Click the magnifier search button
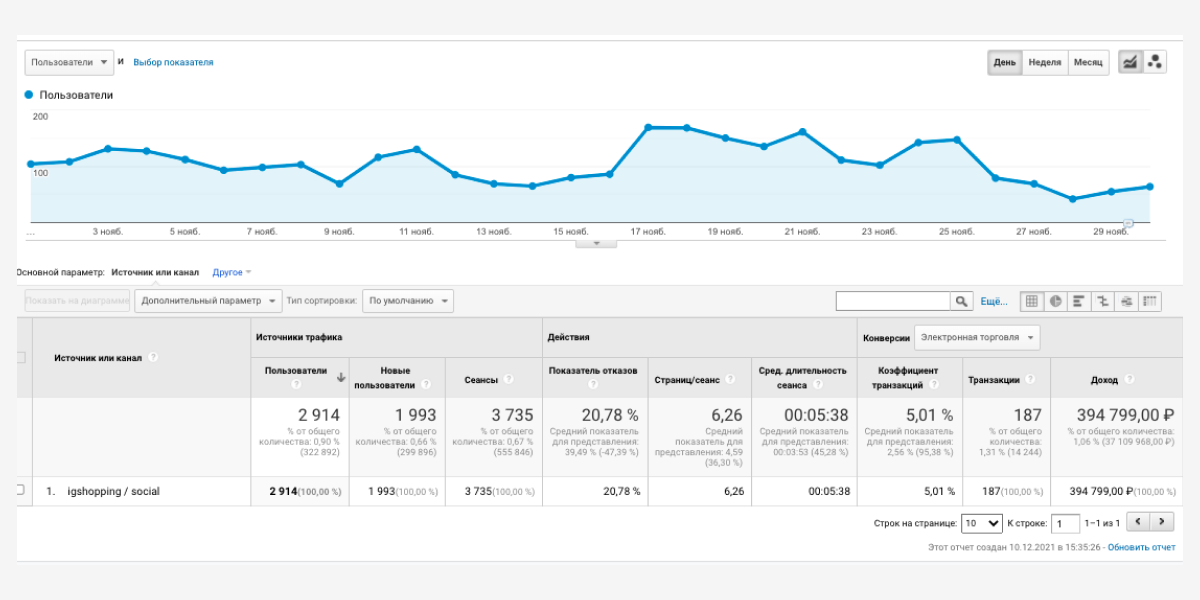 click(961, 301)
